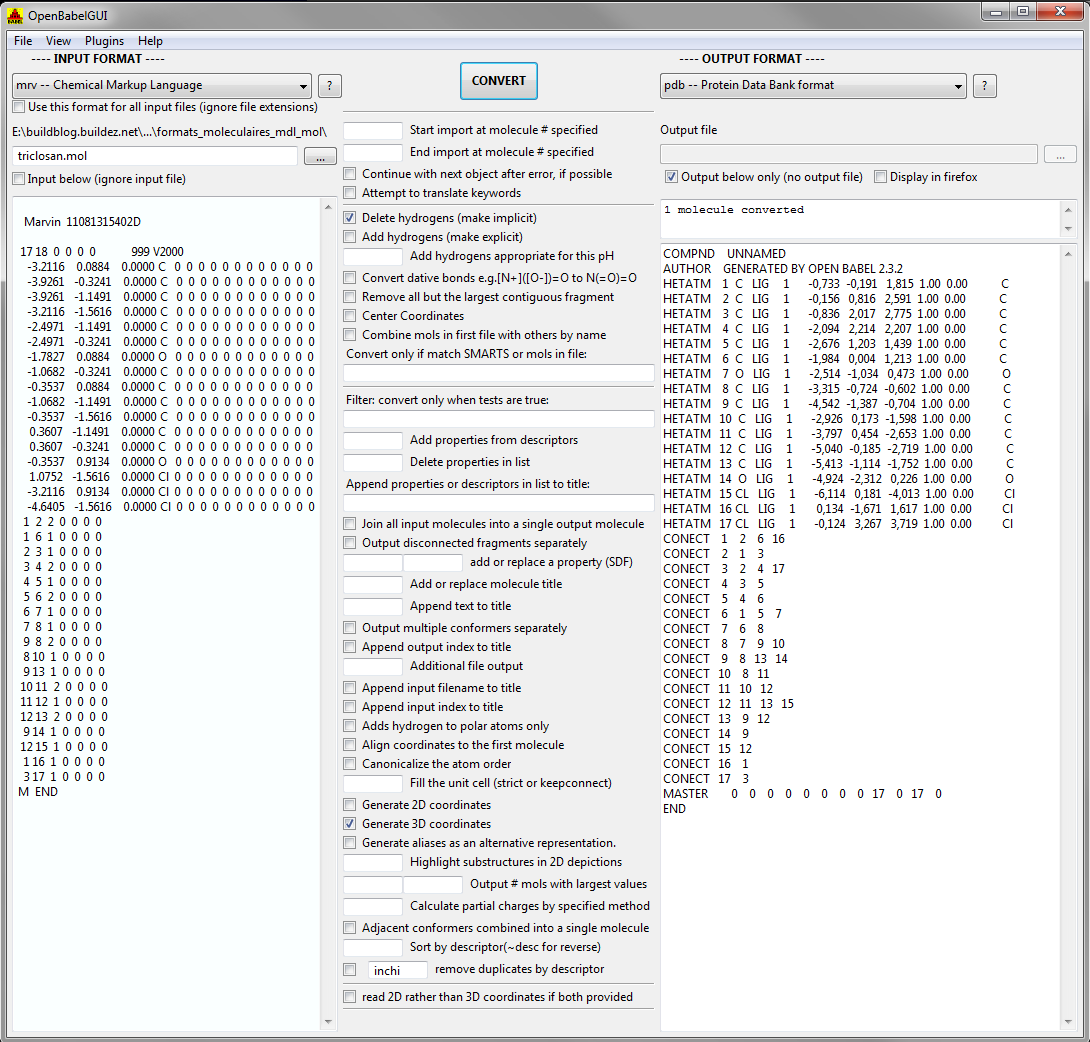Open the Help menu

pos(150,41)
